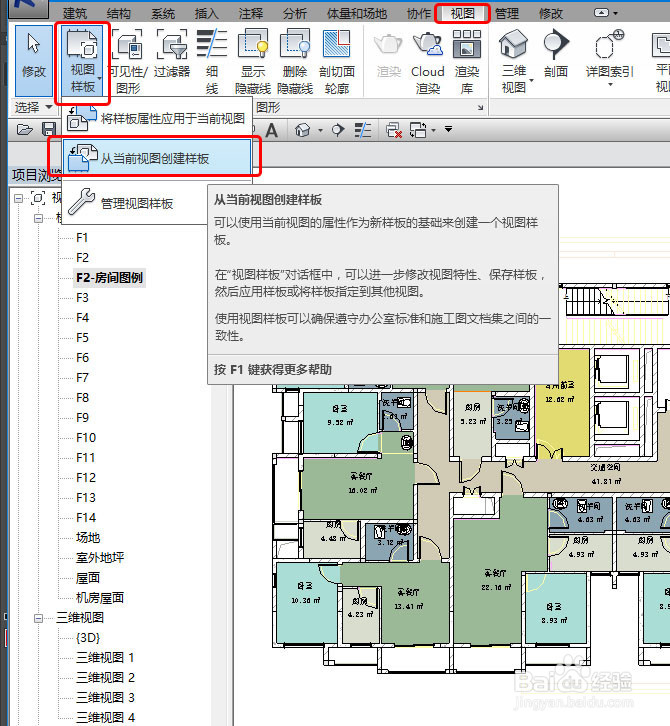
Task: Switch to the 修改 ribbon tab
Action: click(551, 13)
